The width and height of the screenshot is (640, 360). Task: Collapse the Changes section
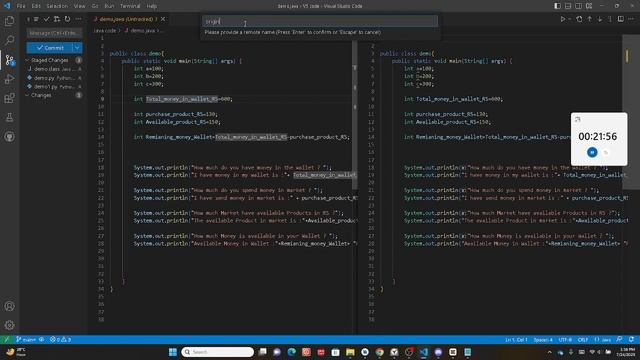coord(27,95)
